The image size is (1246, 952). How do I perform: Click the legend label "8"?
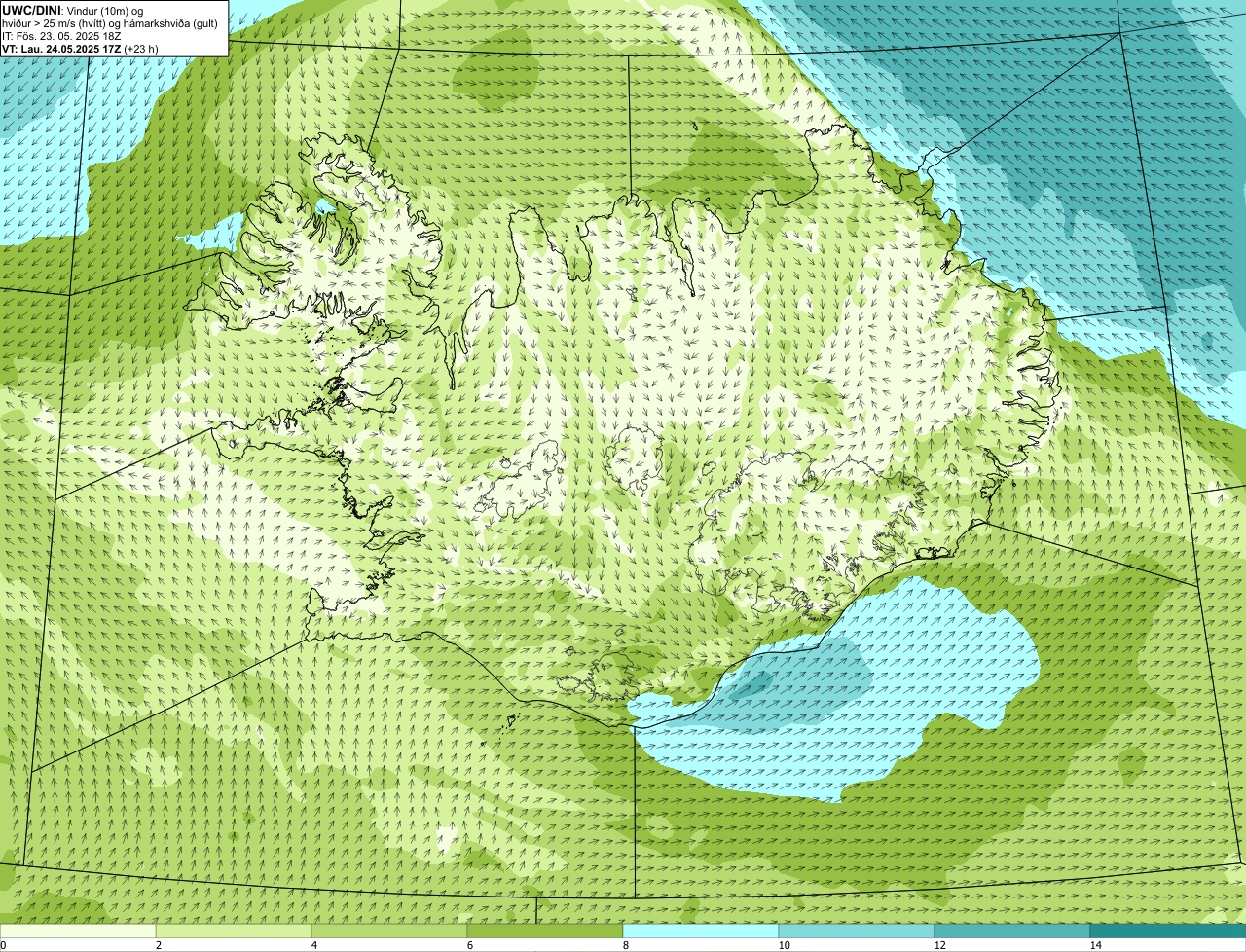[x=625, y=945]
